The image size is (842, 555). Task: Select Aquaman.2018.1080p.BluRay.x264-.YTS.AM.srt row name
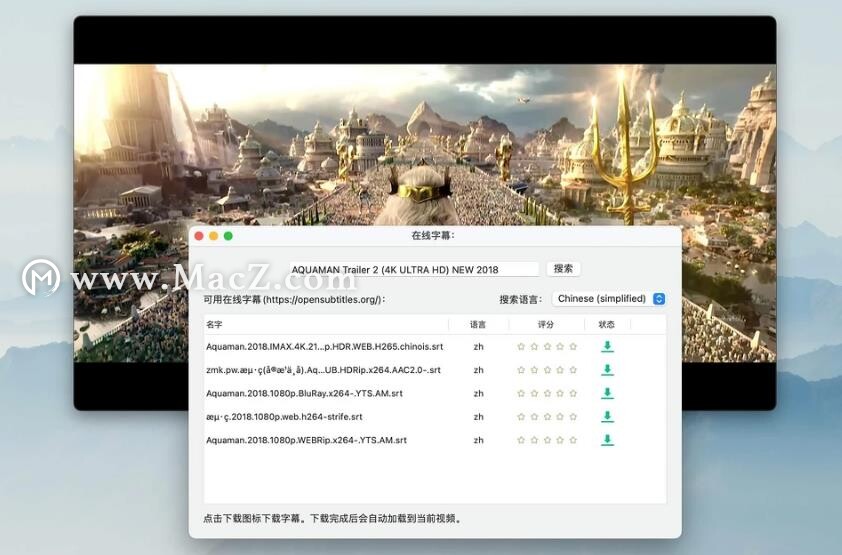304,393
